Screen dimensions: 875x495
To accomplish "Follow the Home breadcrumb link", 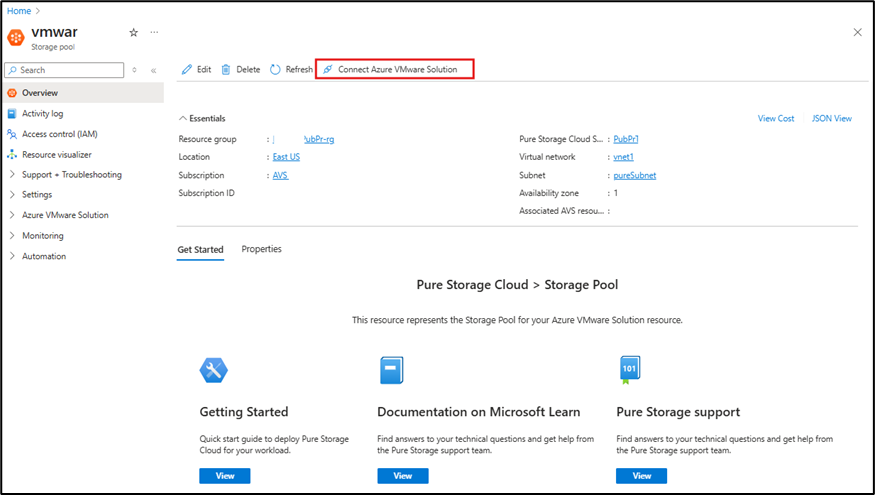I will [x=19, y=11].
